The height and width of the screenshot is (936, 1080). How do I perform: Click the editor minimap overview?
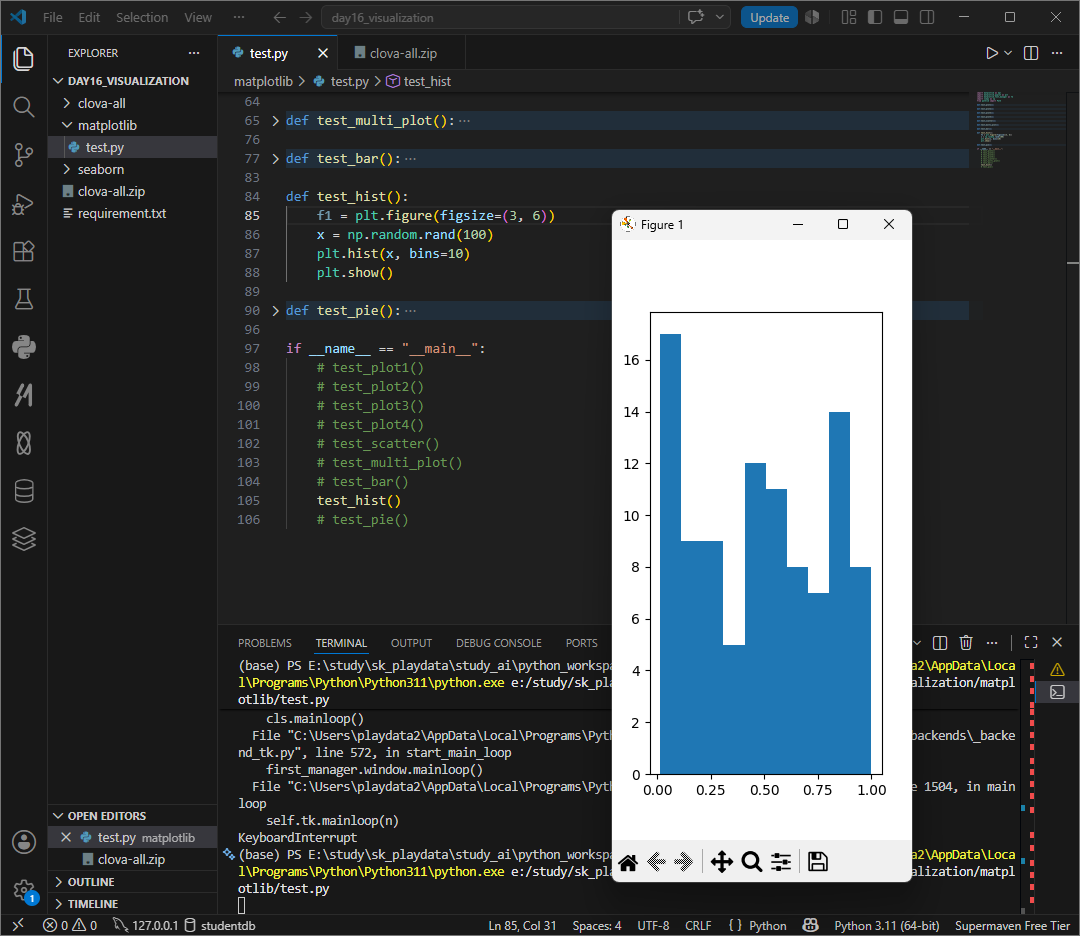(x=1021, y=131)
